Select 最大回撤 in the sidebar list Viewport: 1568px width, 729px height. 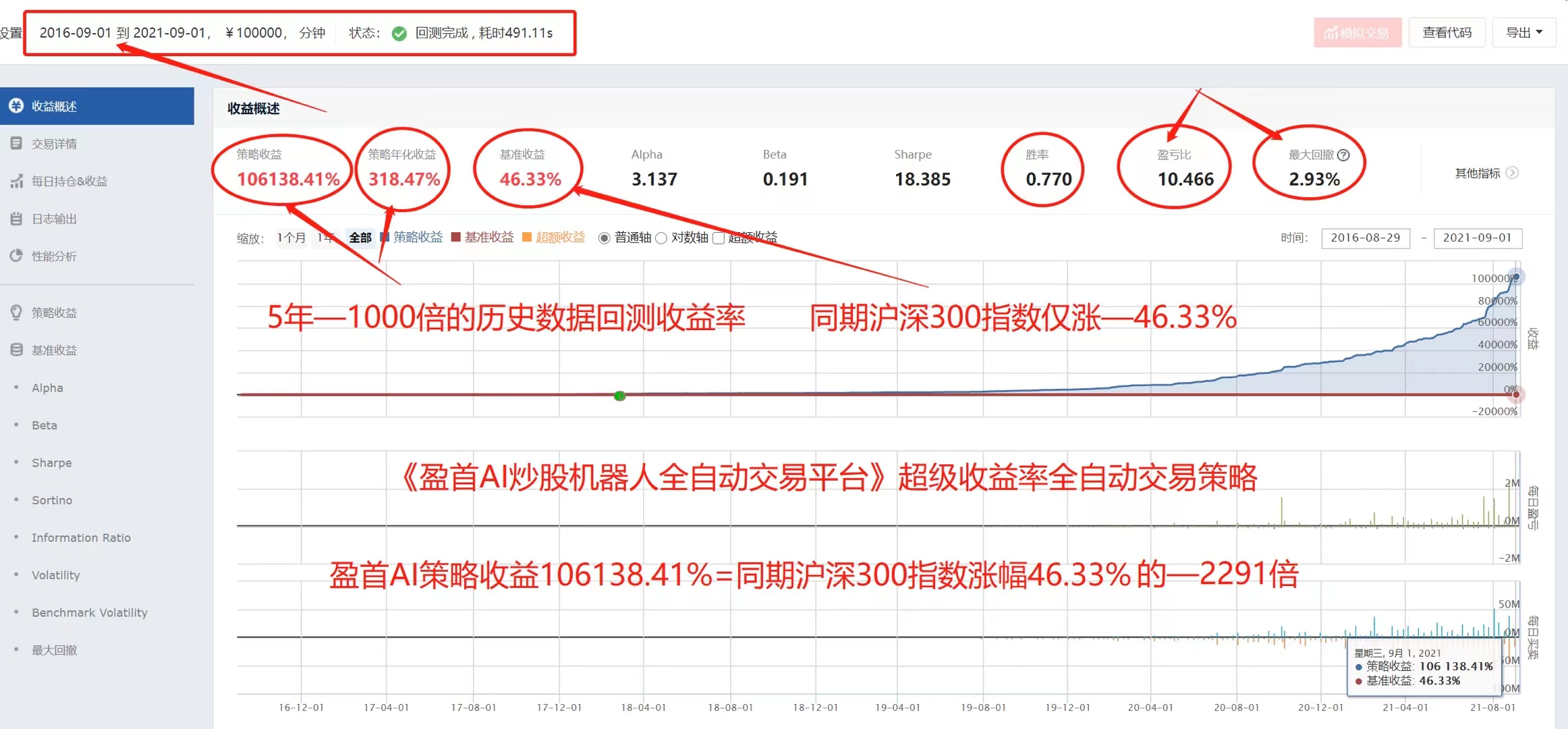[55, 650]
